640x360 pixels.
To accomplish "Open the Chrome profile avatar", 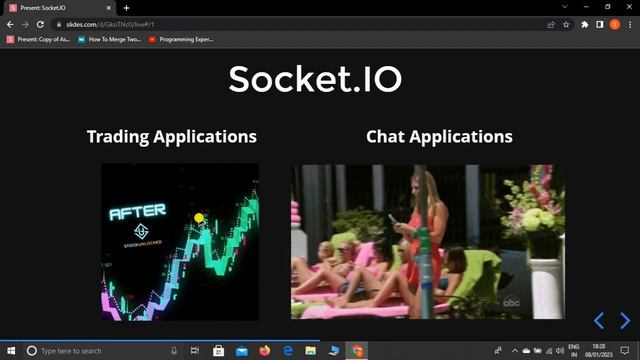I will tap(615, 25).
